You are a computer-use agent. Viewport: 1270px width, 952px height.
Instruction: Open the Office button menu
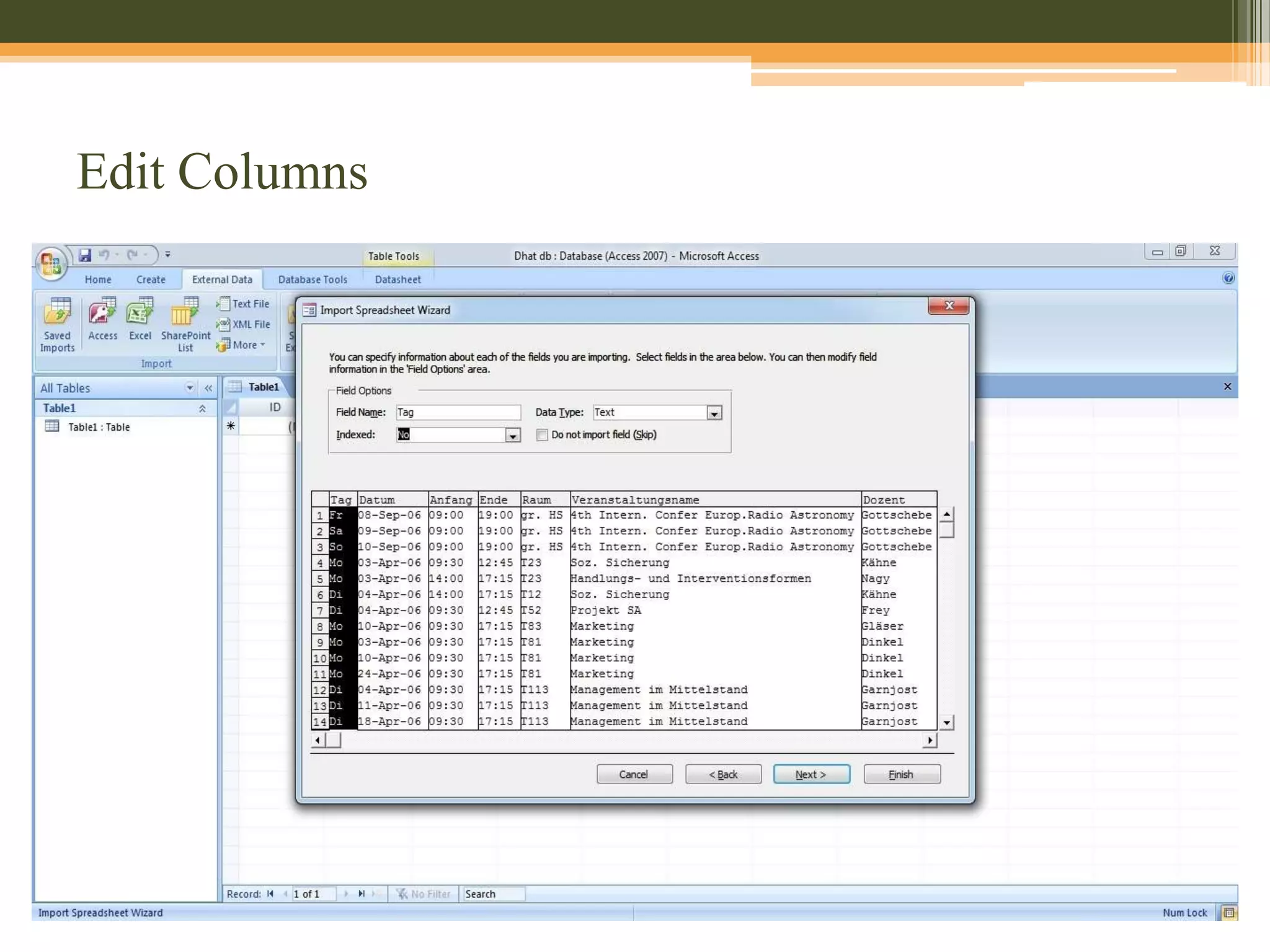pyautogui.click(x=51, y=263)
